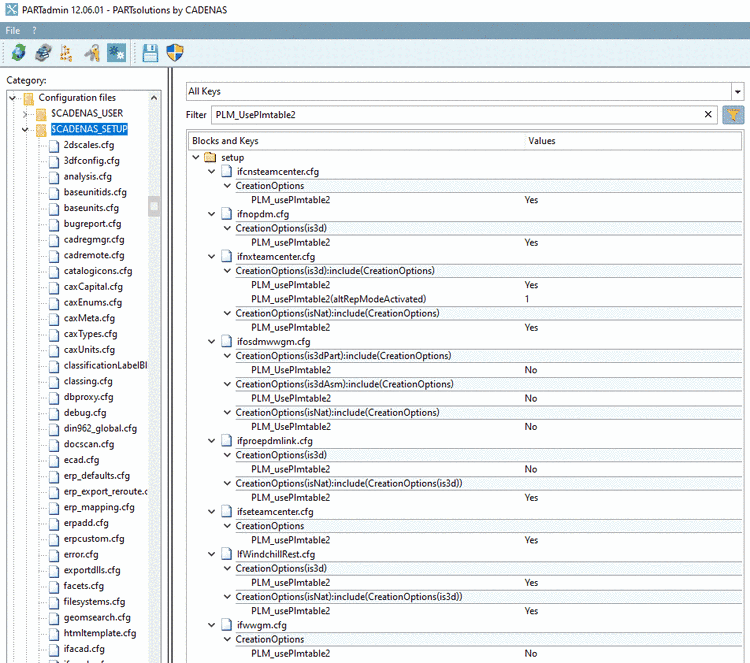The image size is (750, 663).
Task: Collapse the ifseteamcenter.cfg node
Action: point(211,512)
